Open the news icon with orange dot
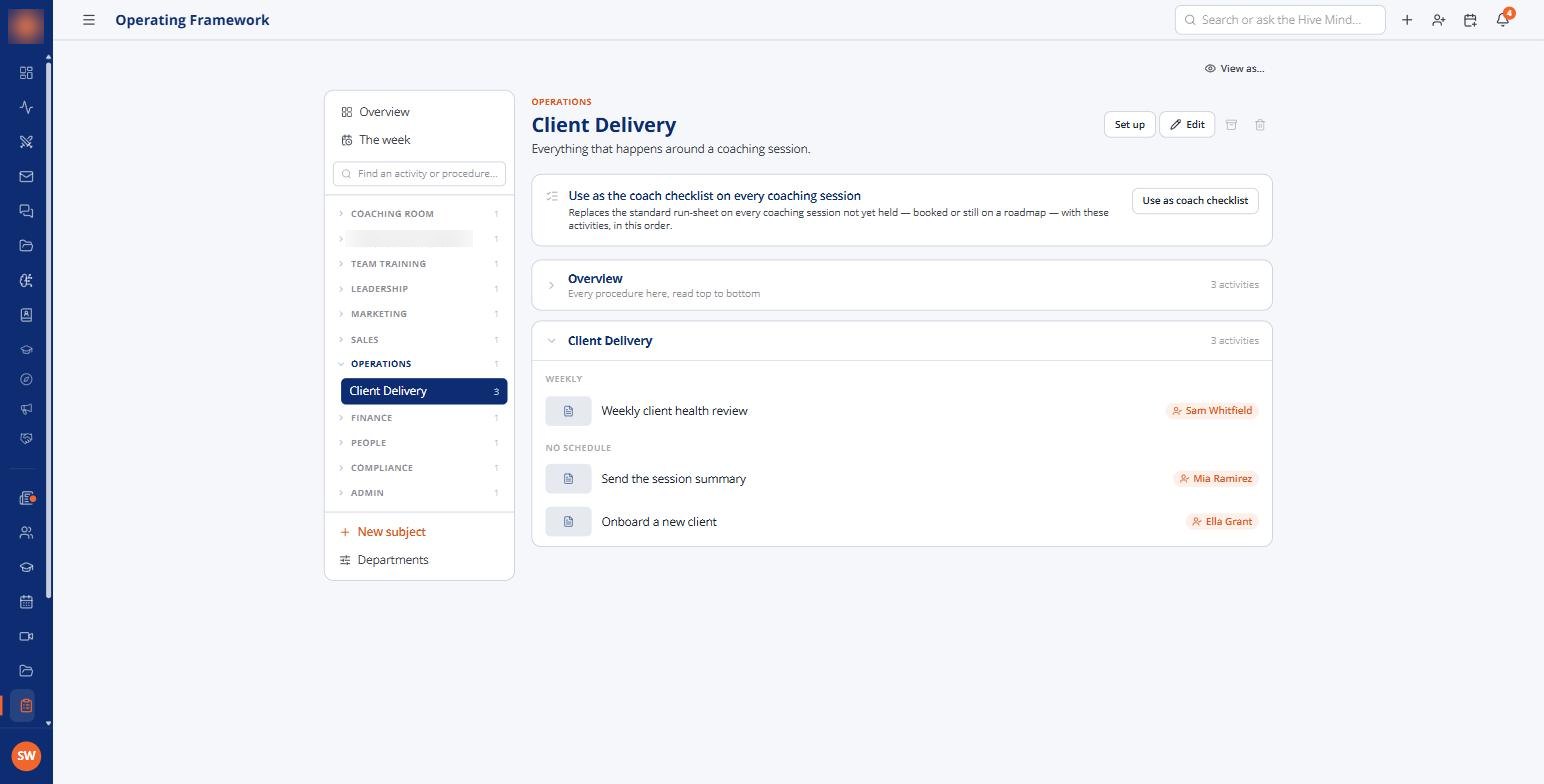Viewport: 1544px width, 784px height. pos(26,498)
